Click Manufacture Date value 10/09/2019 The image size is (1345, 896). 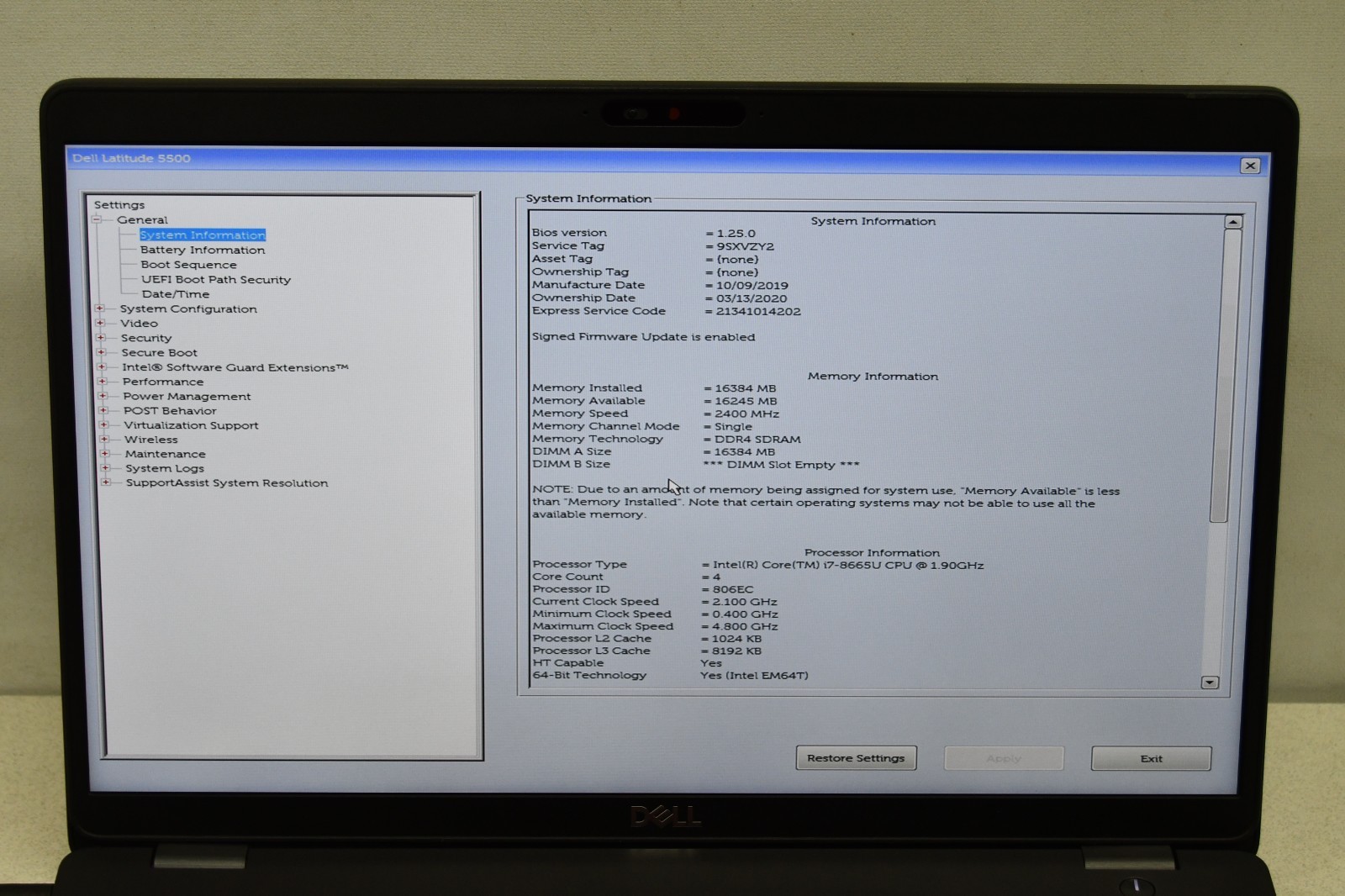(752, 286)
